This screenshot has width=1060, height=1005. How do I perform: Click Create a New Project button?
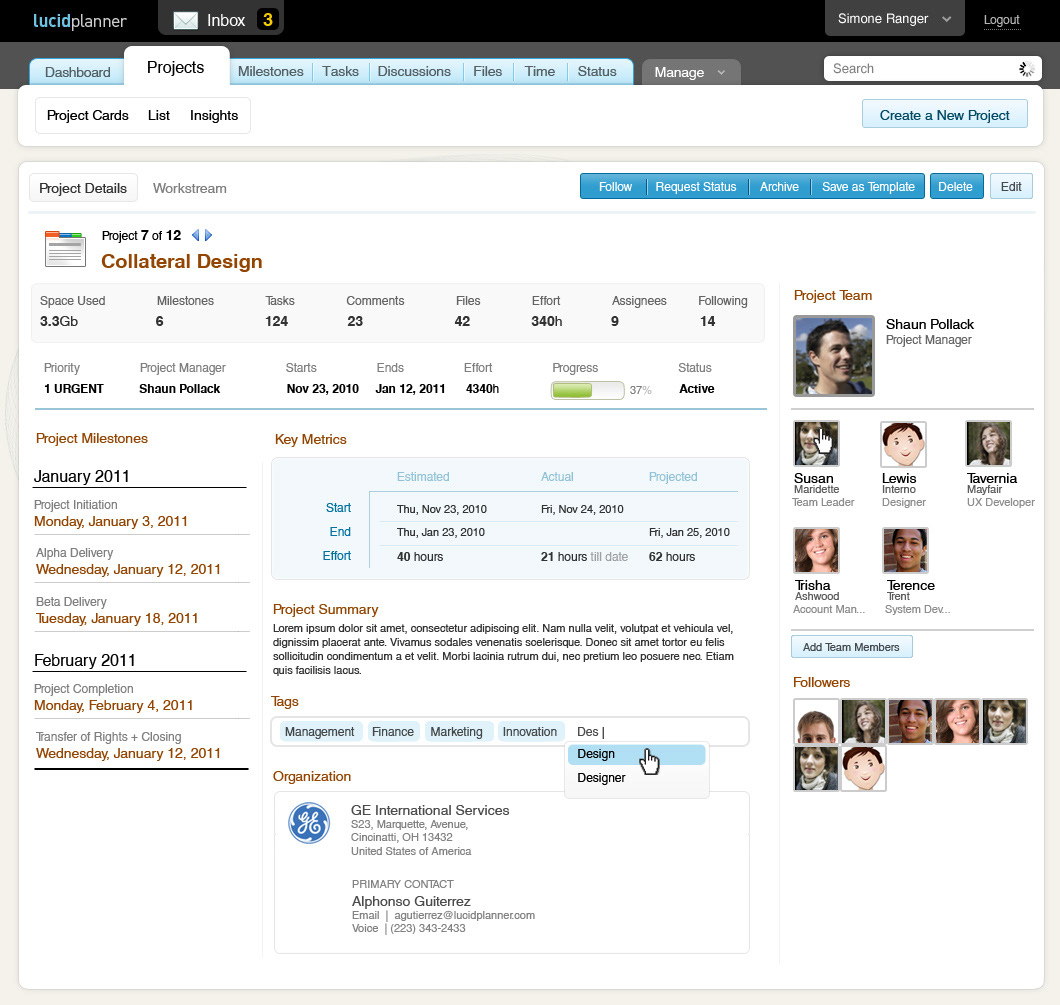(x=944, y=115)
